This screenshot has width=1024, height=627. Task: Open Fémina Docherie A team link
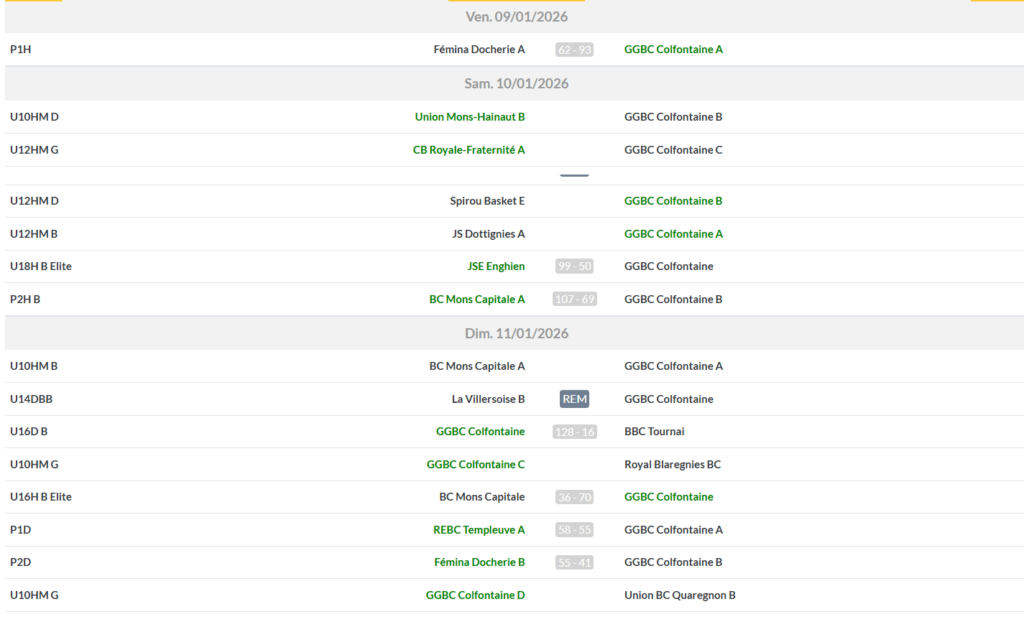pyautogui.click(x=479, y=49)
